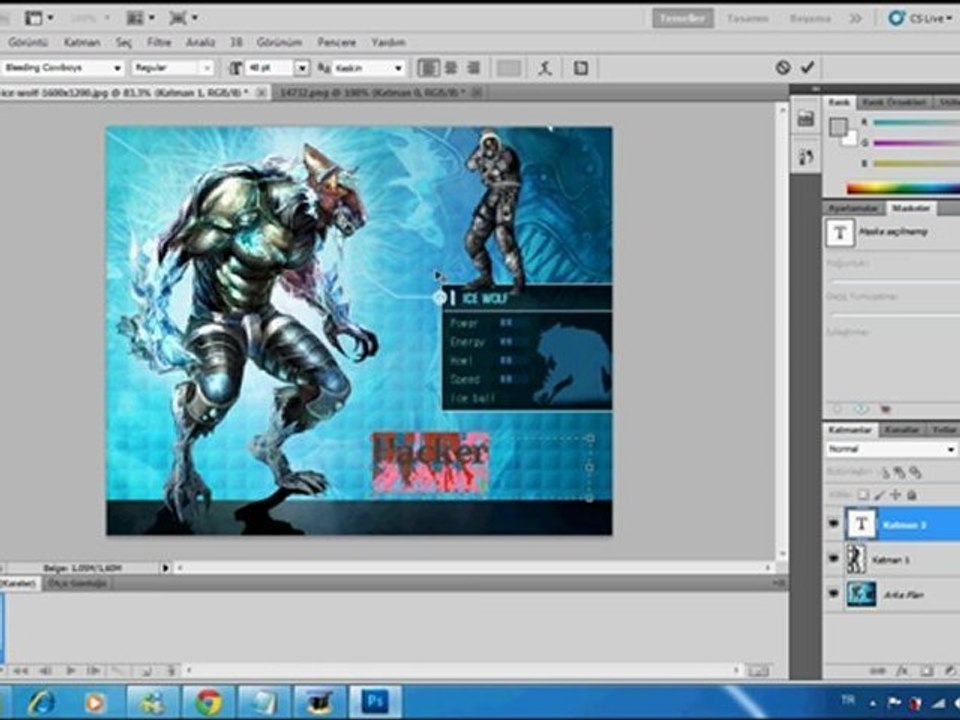Click the font size input field
This screenshot has height=720, width=960.
(269, 68)
